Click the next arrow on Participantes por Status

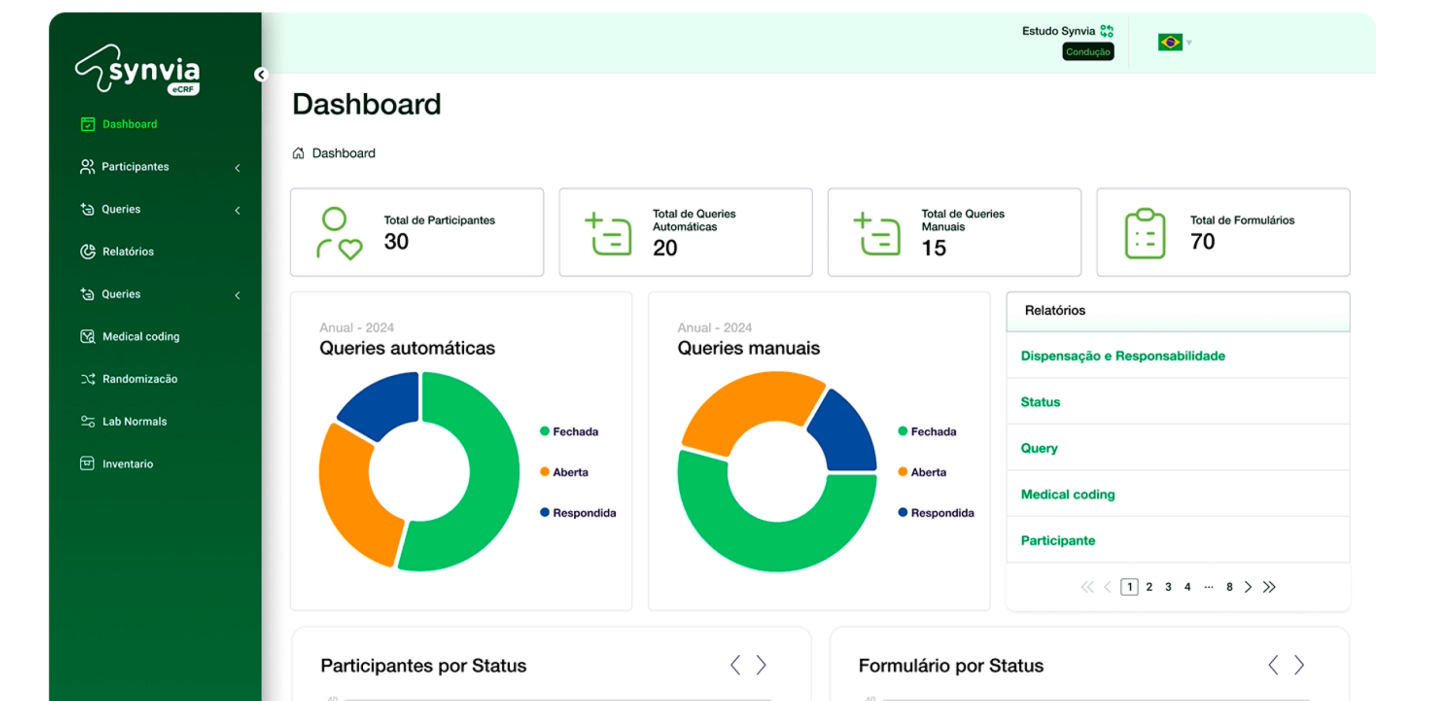coord(761,664)
